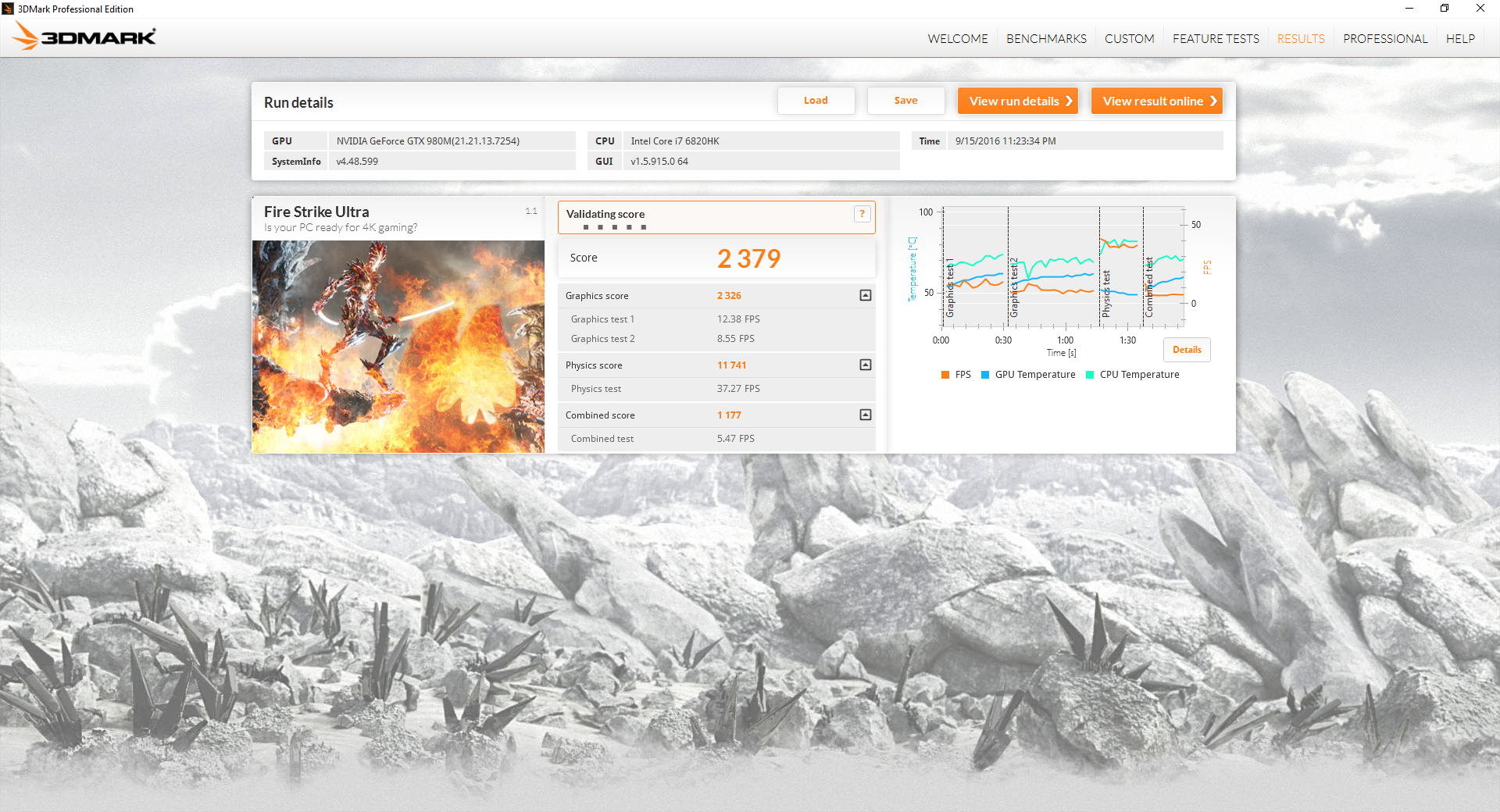Screen dimensions: 1500x812
Task: Click the Intel Core i7 6820HK value
Action: click(x=675, y=141)
